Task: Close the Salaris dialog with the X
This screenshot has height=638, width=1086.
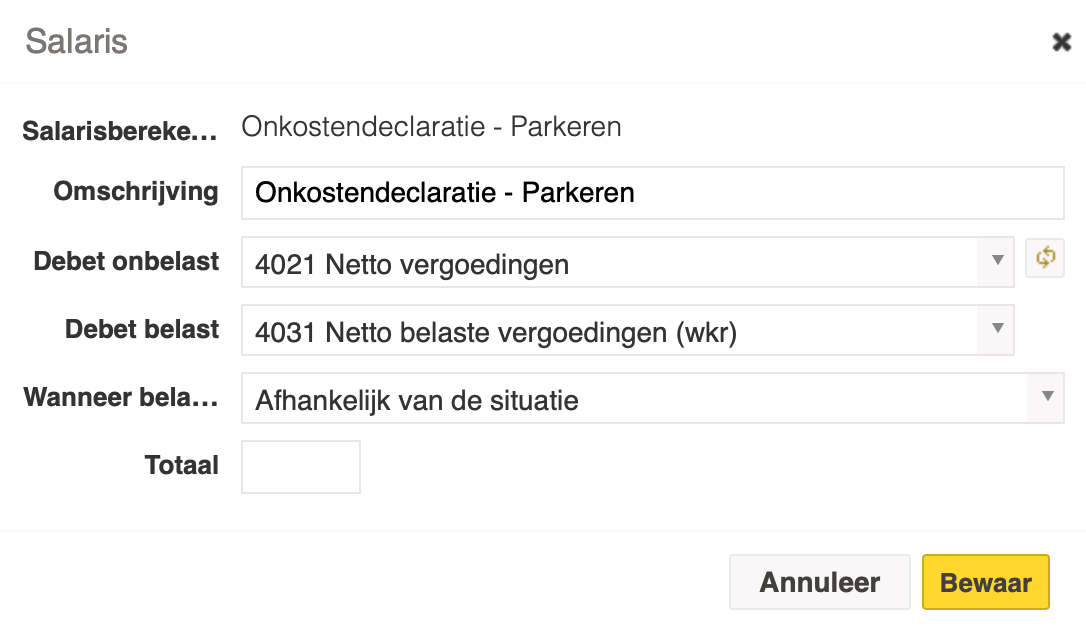Action: (x=1061, y=42)
